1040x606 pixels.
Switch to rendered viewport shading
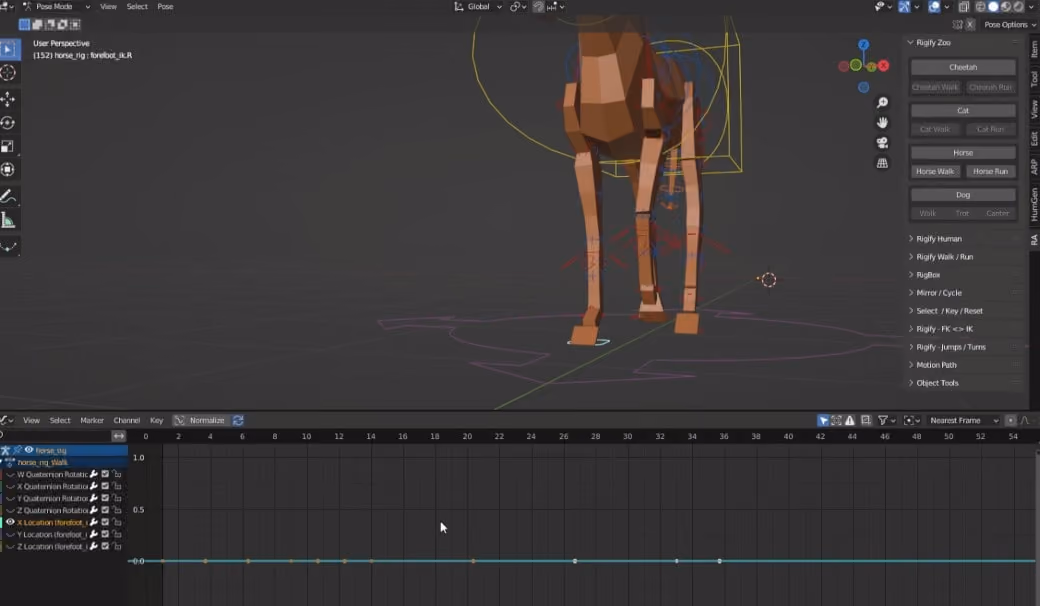coord(1018,7)
